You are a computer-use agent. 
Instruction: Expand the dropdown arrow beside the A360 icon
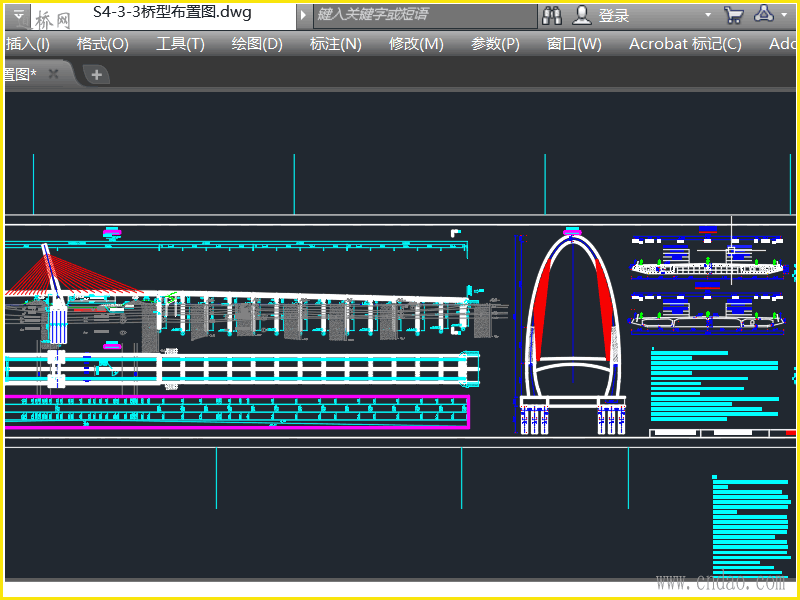coord(784,15)
